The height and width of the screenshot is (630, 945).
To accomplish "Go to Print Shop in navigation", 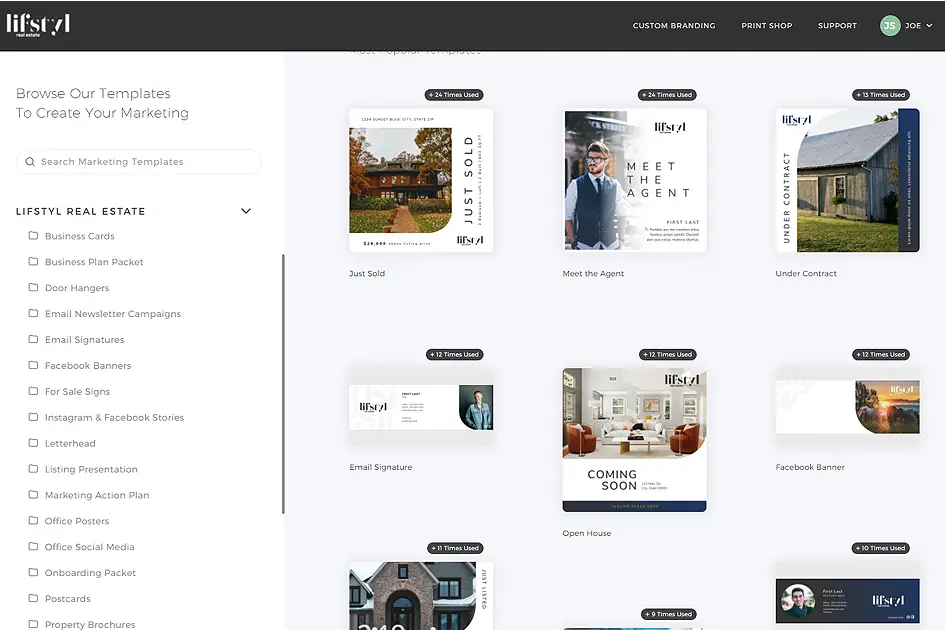I will point(767,26).
